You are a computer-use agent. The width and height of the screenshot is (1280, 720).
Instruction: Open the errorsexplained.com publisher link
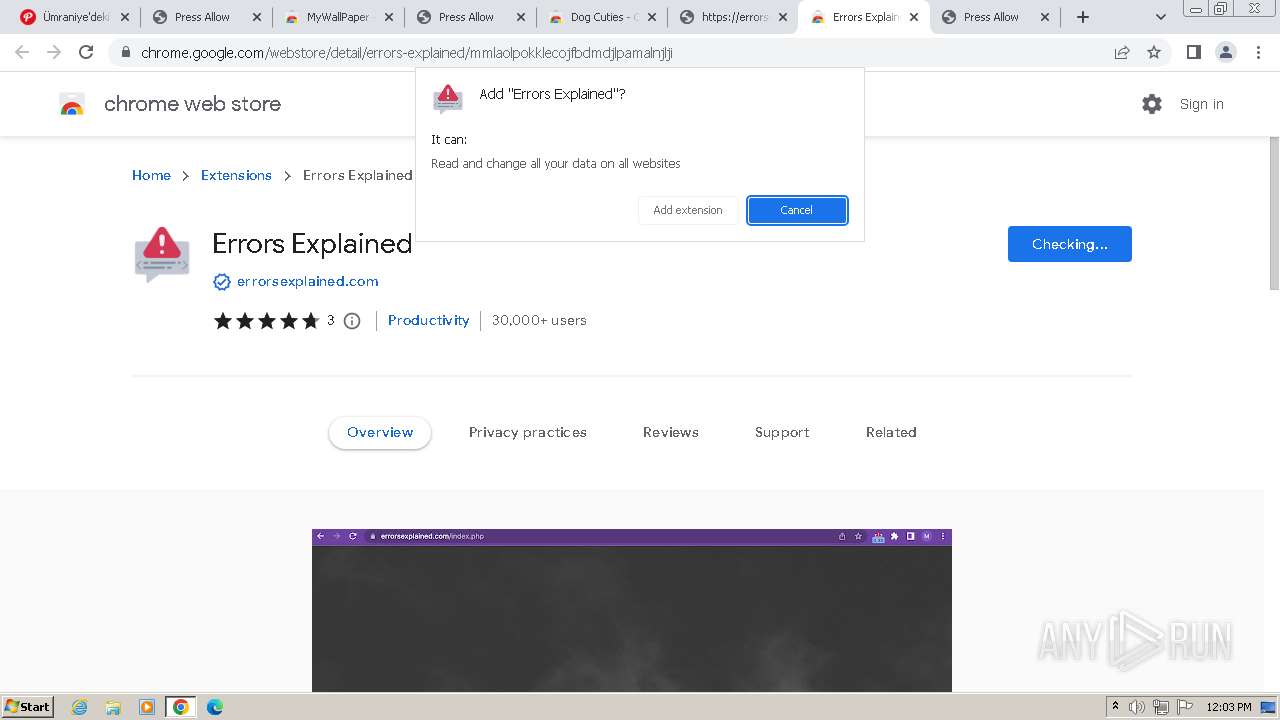pos(307,281)
